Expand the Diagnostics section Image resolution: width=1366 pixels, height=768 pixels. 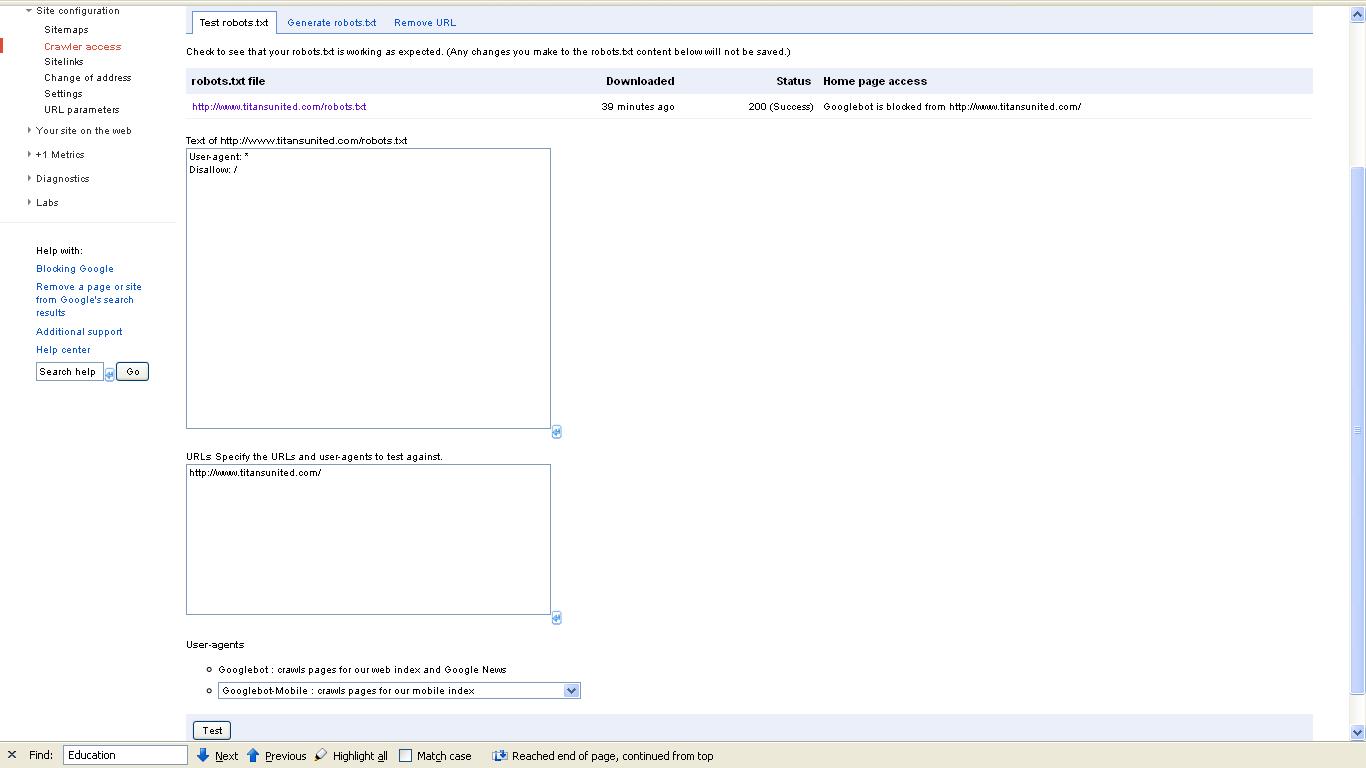[29, 179]
